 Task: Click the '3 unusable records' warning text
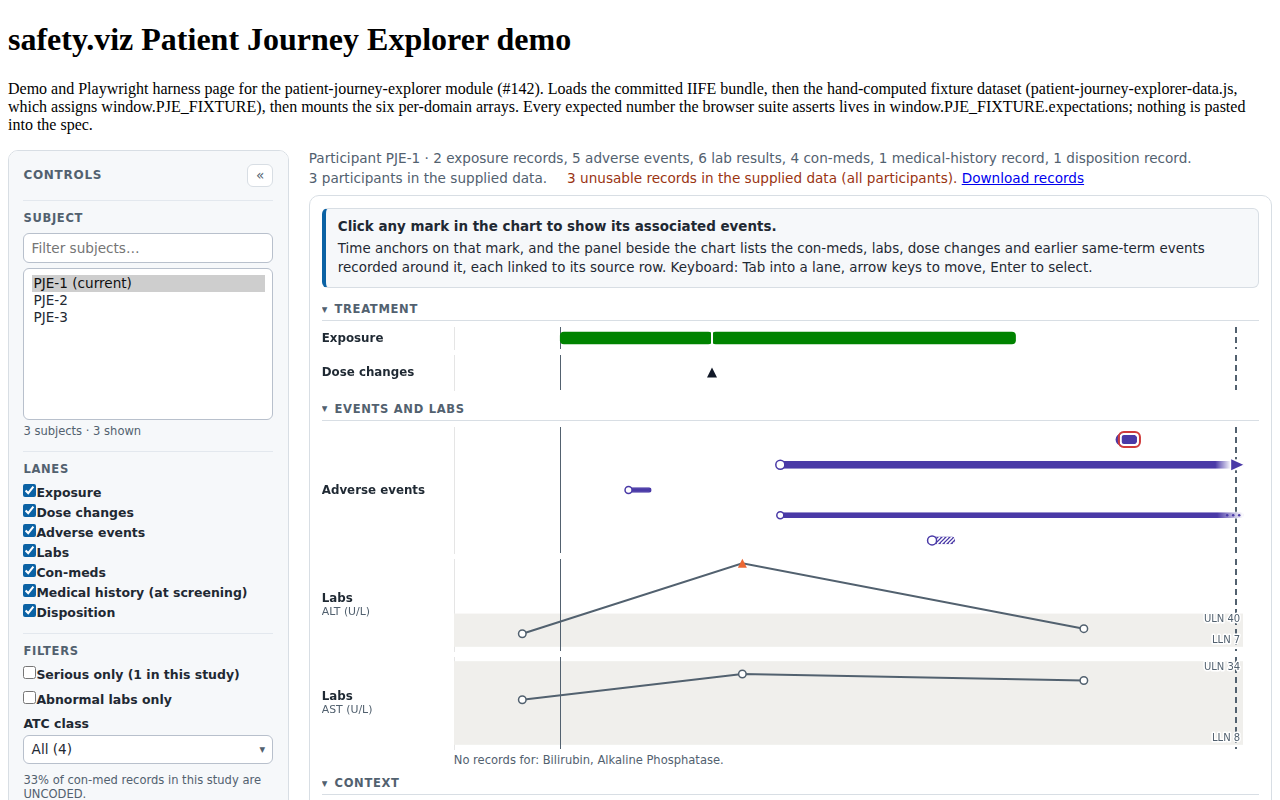(761, 178)
